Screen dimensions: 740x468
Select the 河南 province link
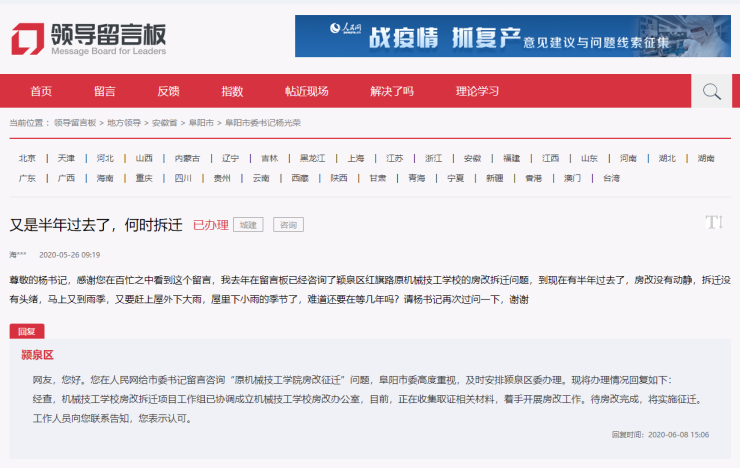coord(628,158)
